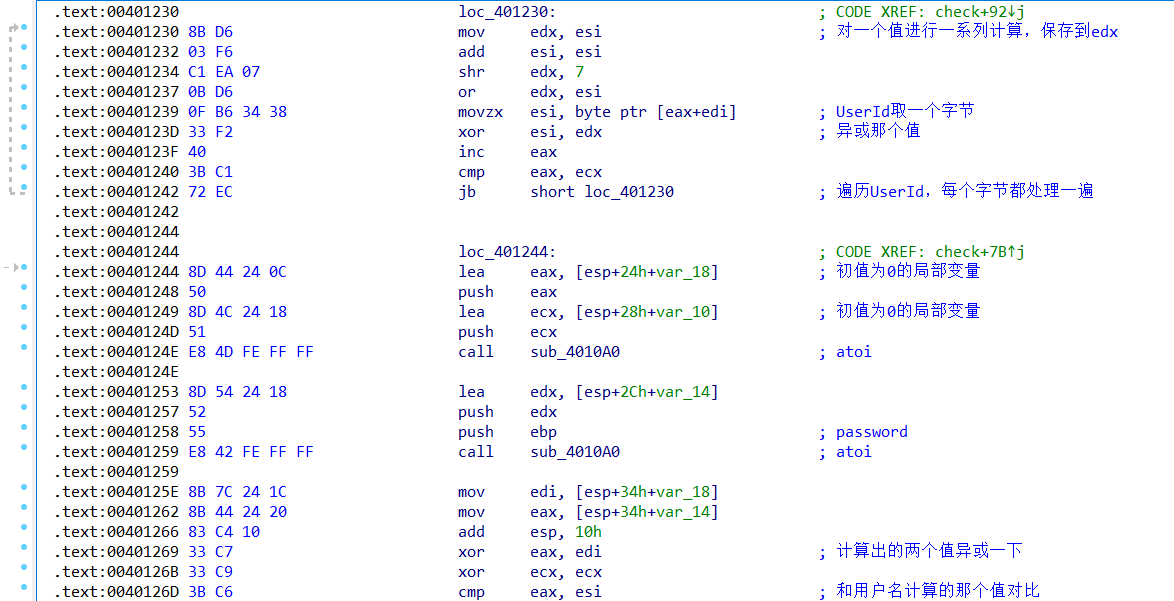The width and height of the screenshot is (1174, 601).
Task: Toggle breakpoint dot beside address 0040124D
Action: pyautogui.click(x=24, y=328)
